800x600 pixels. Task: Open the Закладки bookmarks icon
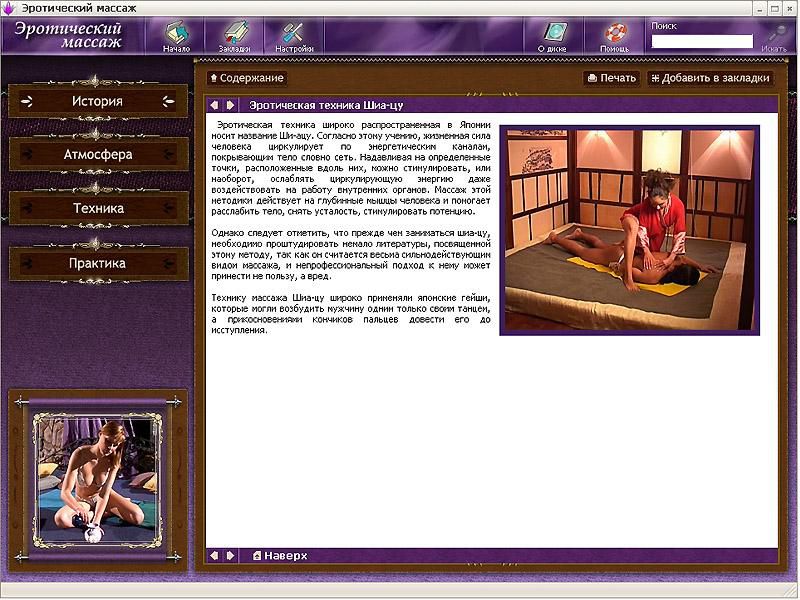(235, 35)
